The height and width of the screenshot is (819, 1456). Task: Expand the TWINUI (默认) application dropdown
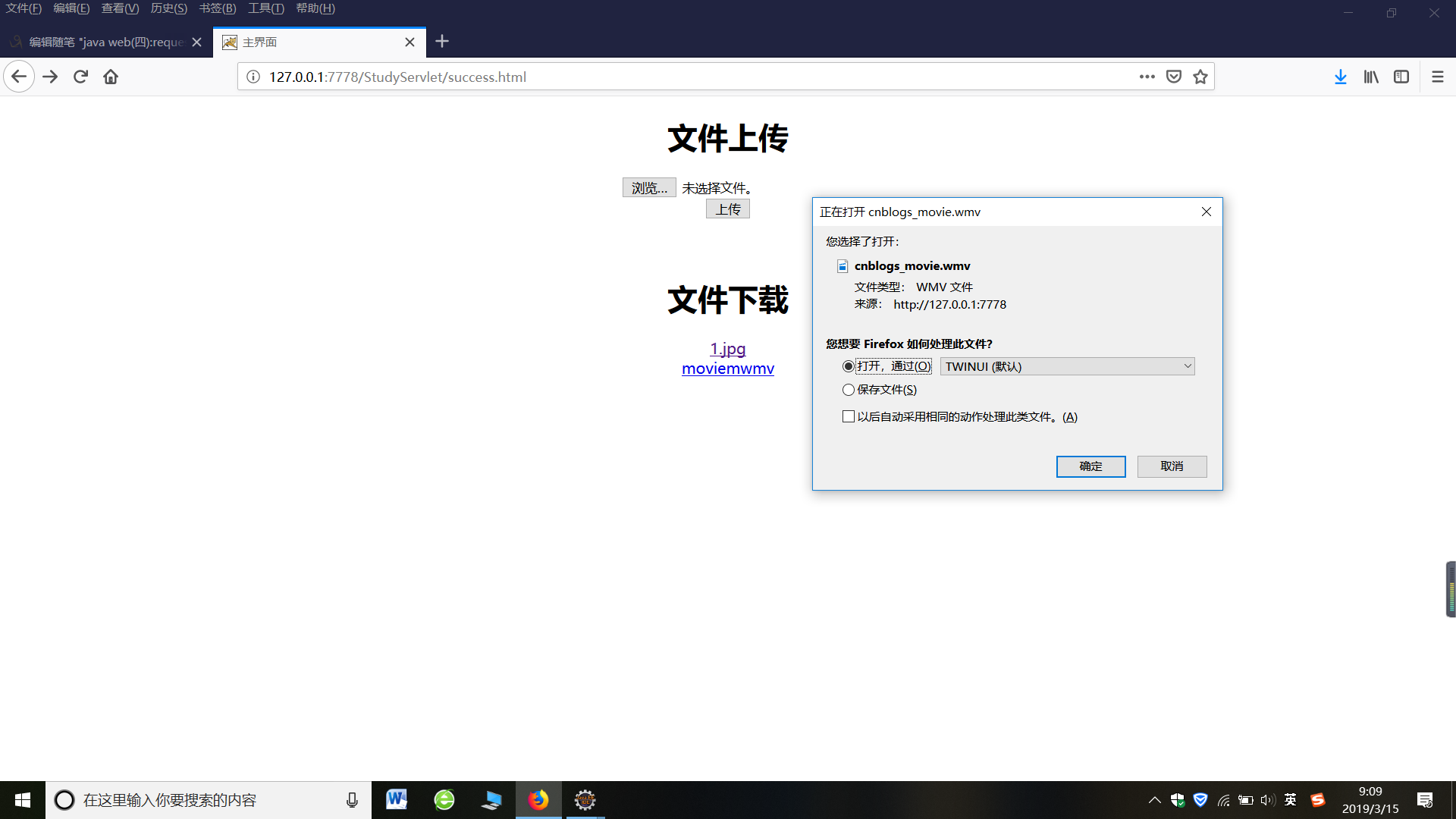(1067, 366)
